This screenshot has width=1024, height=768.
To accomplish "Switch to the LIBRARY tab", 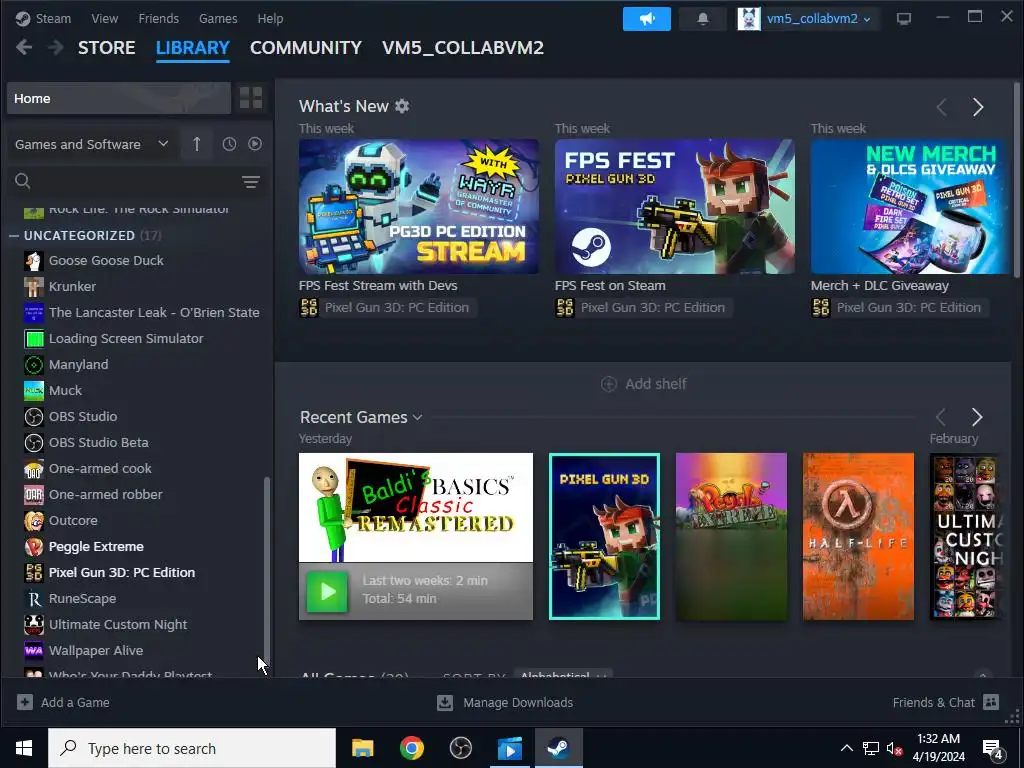I will pyautogui.click(x=193, y=48).
